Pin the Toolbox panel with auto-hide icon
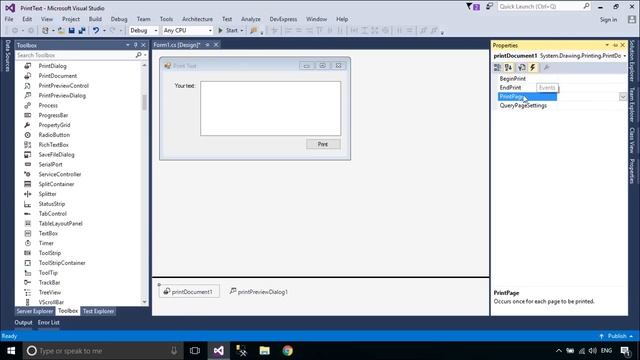Image resolution: width=640 pixels, height=360 pixels. click(136, 45)
